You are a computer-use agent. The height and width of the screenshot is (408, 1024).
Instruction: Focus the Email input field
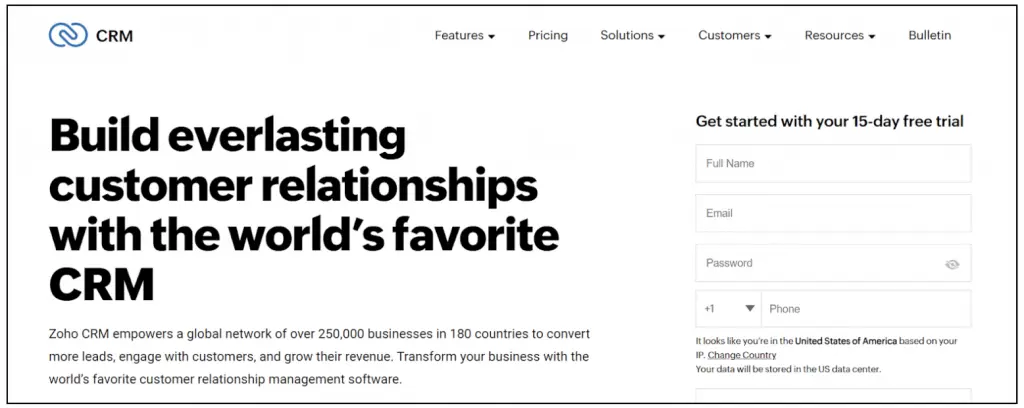(833, 213)
